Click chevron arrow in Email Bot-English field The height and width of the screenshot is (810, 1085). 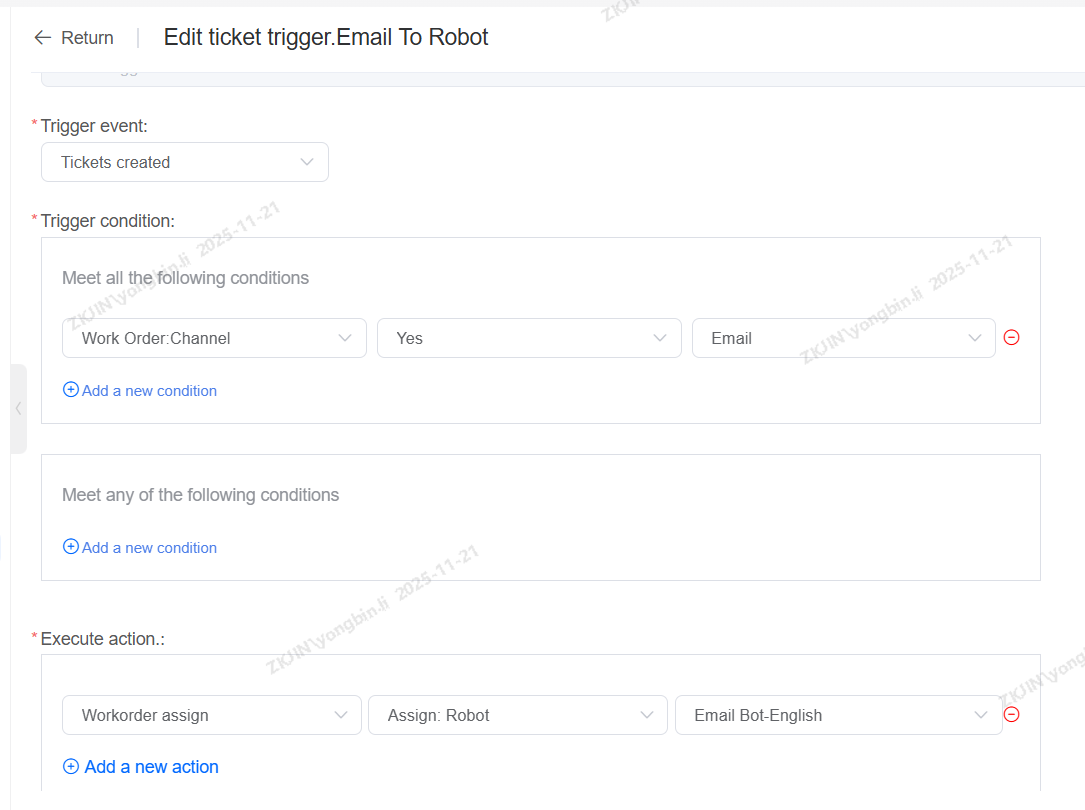[980, 715]
